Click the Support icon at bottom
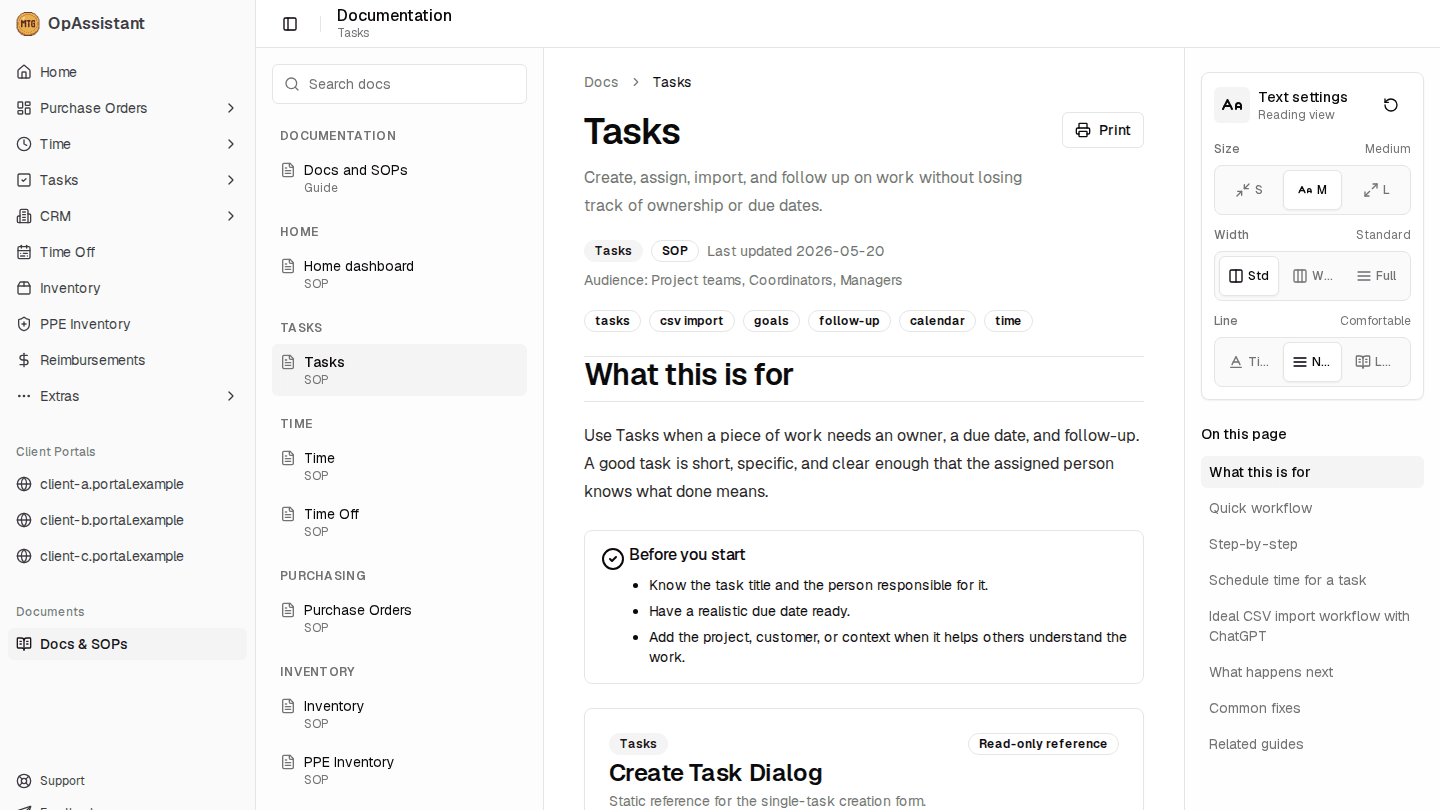Screen dimensions: 1440x810 click(24, 781)
